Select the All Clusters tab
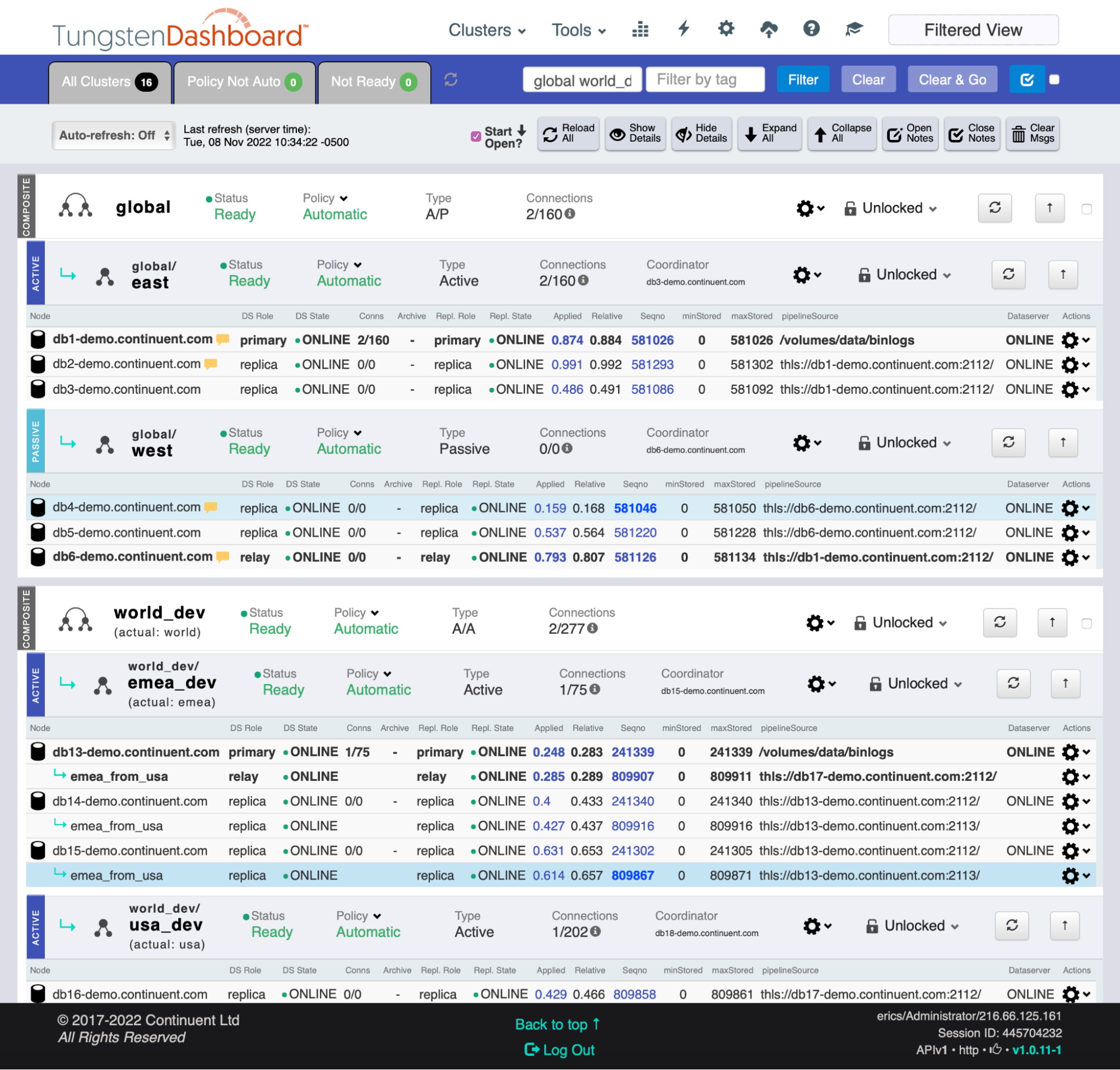This screenshot has width=1120, height=1070. [x=110, y=82]
